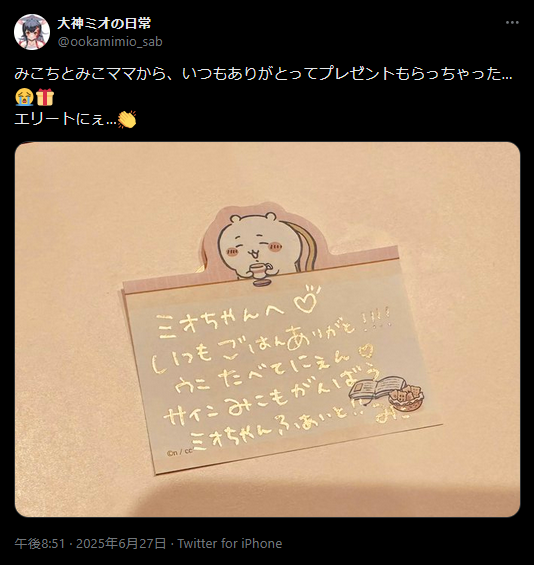Click the drawn heart beside ミオちゃんへ
Image resolution: width=534 pixels, height=565 pixels.
point(307,299)
